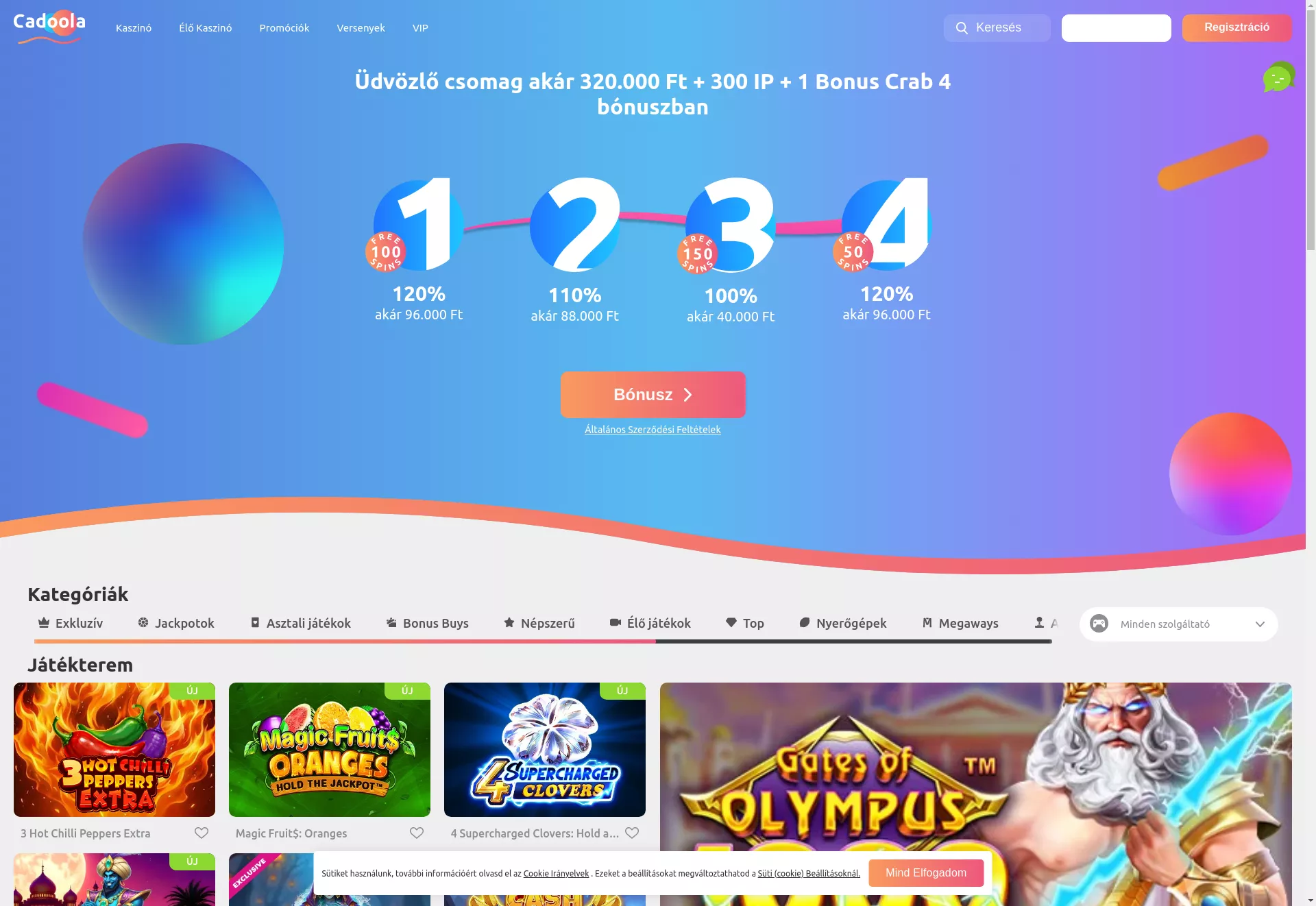Favorite 3 Hot Chilli Peppers Extra heart

pyautogui.click(x=202, y=833)
